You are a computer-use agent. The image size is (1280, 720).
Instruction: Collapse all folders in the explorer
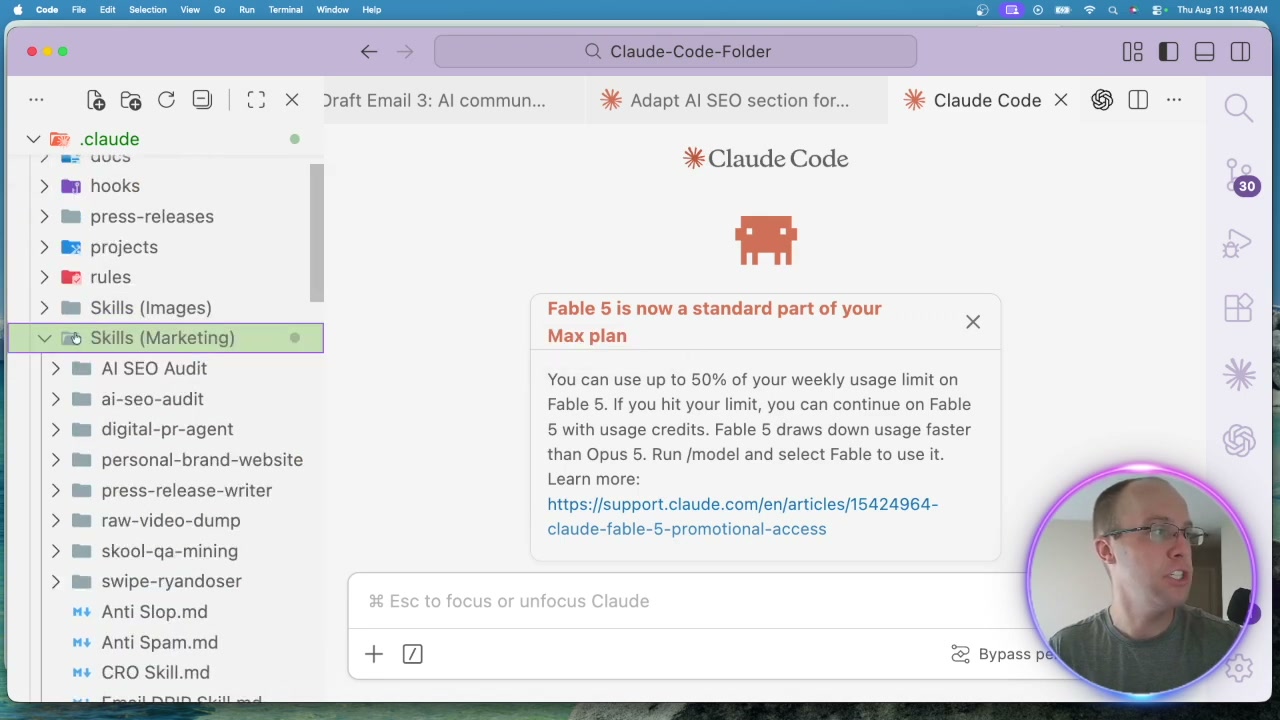pyautogui.click(x=202, y=100)
